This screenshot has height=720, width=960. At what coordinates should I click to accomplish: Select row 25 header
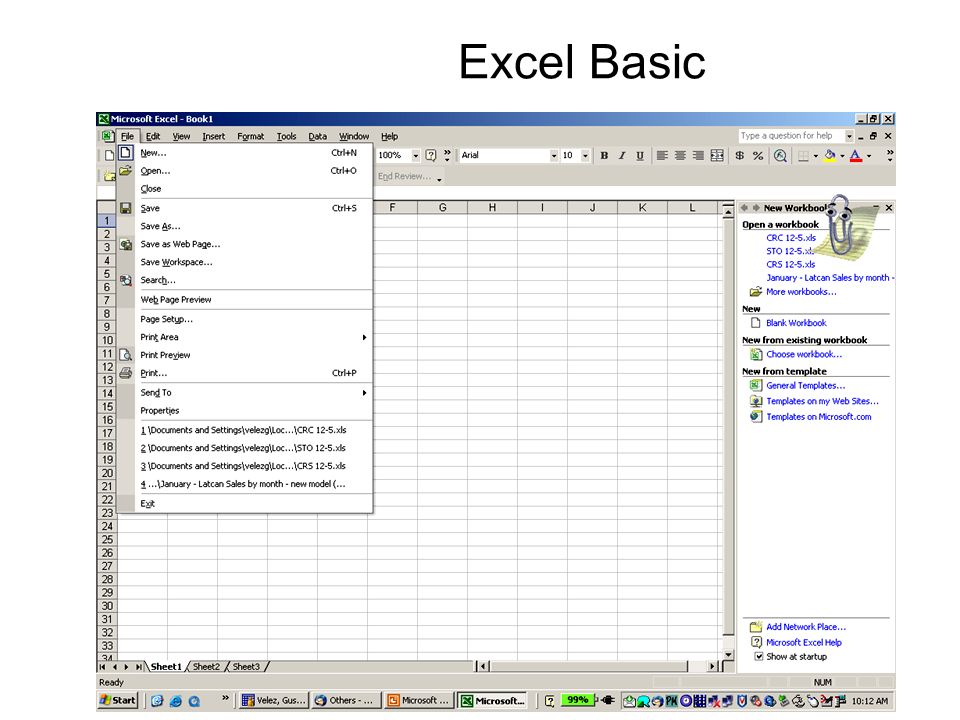tap(107, 539)
